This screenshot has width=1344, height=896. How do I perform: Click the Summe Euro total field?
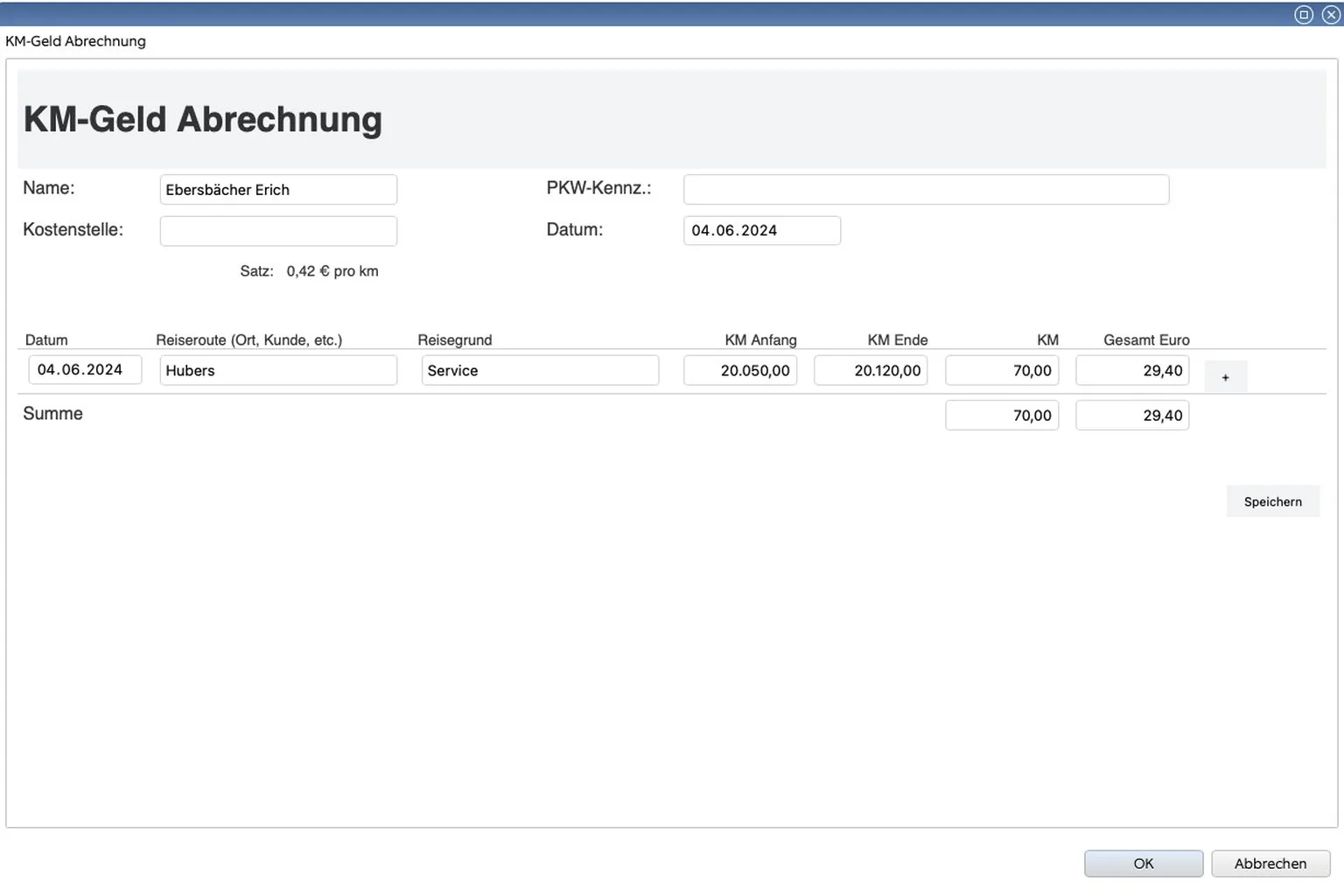(x=1132, y=416)
